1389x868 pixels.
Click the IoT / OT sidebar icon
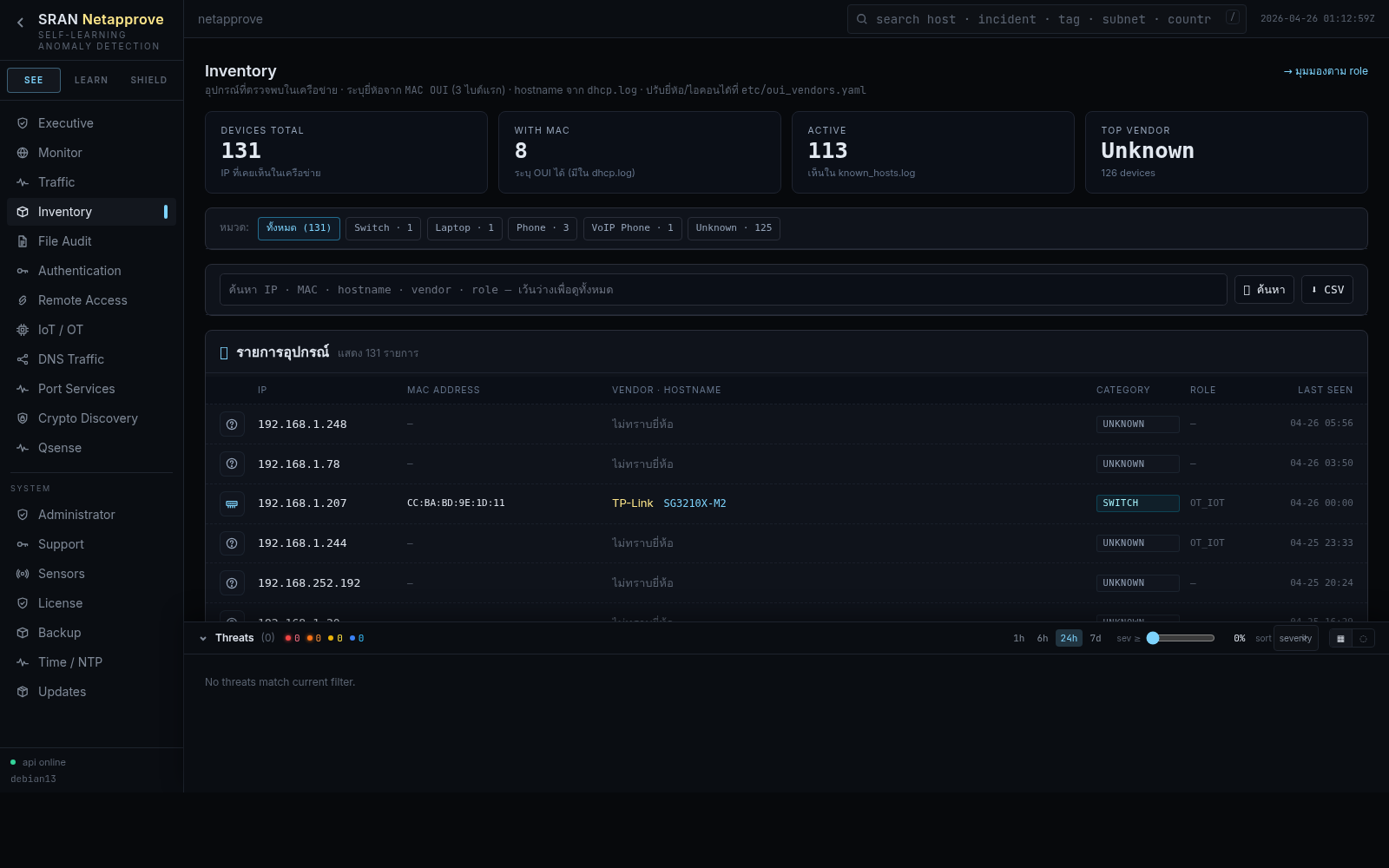point(23,330)
